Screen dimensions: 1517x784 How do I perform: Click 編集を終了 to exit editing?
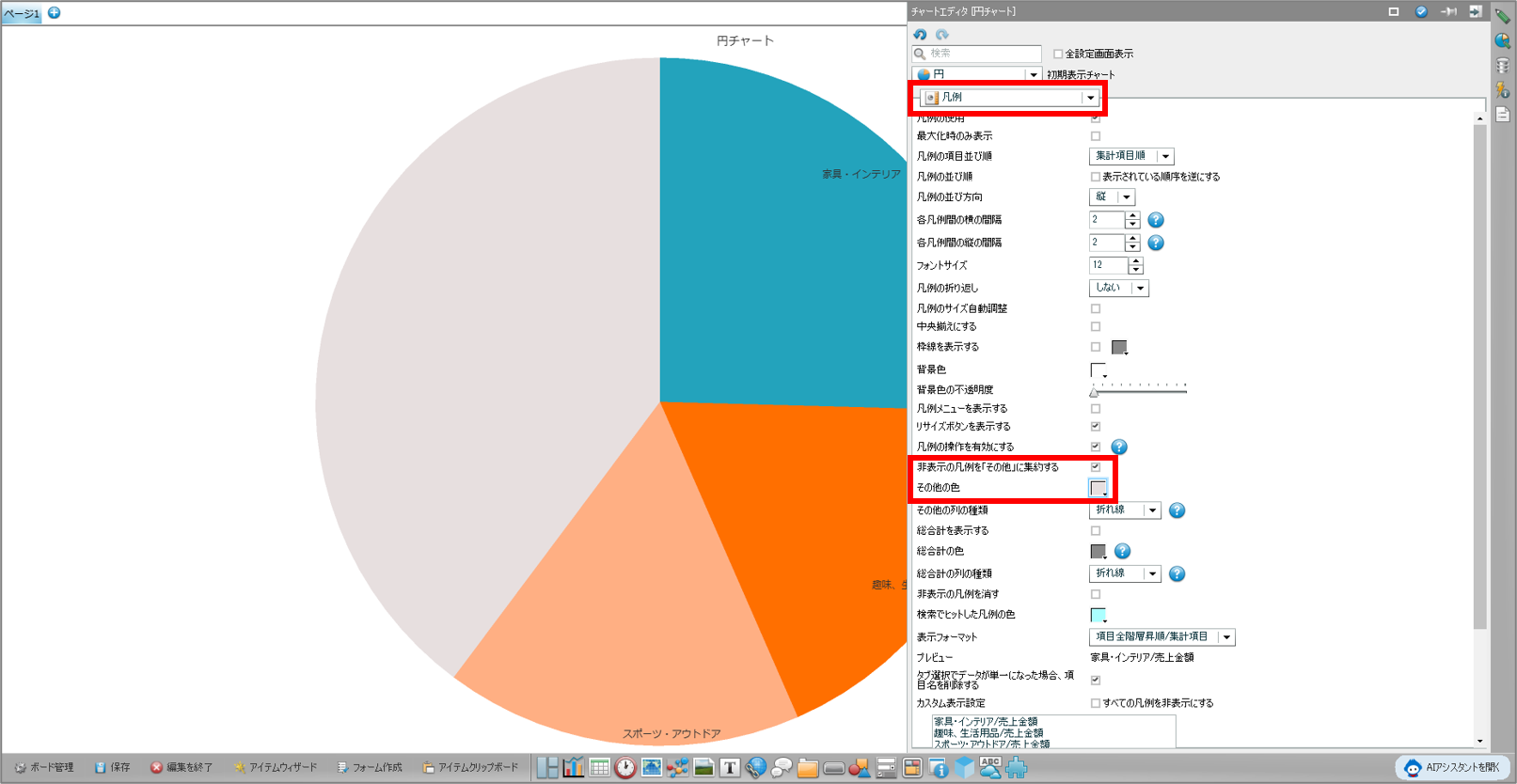click(182, 768)
